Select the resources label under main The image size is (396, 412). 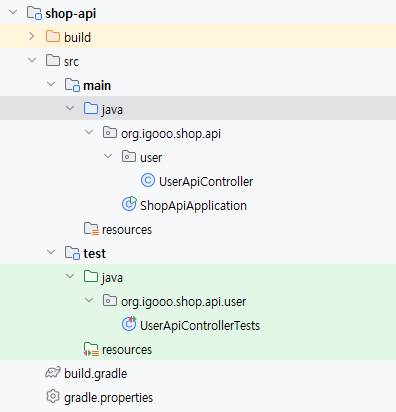pyautogui.click(x=127, y=230)
